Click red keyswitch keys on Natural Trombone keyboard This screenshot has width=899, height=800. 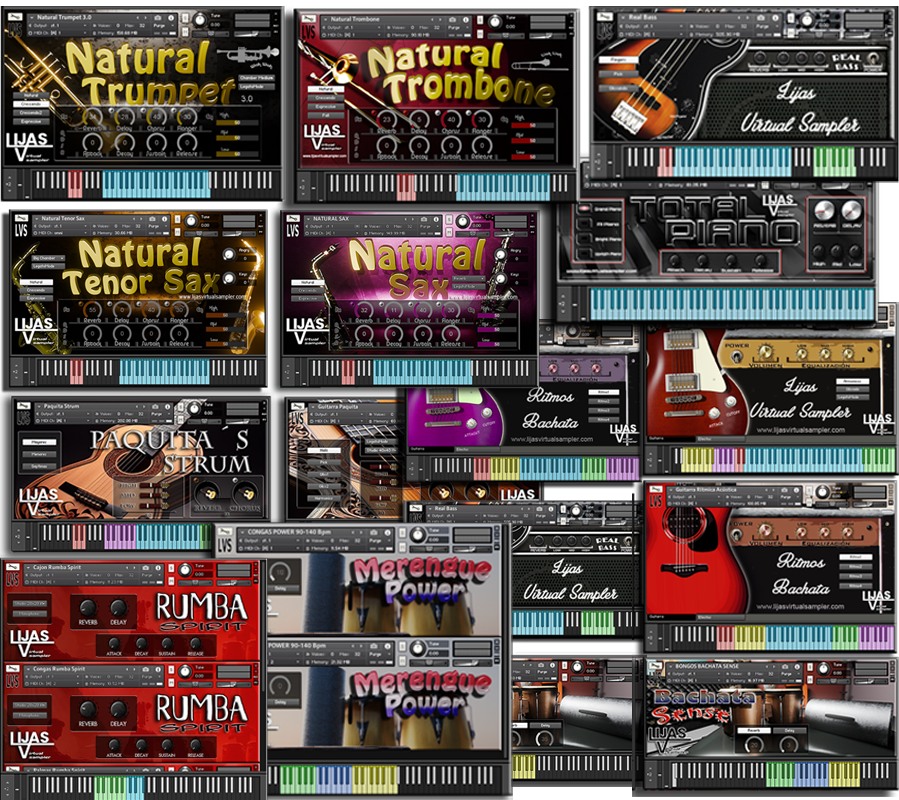point(406,186)
